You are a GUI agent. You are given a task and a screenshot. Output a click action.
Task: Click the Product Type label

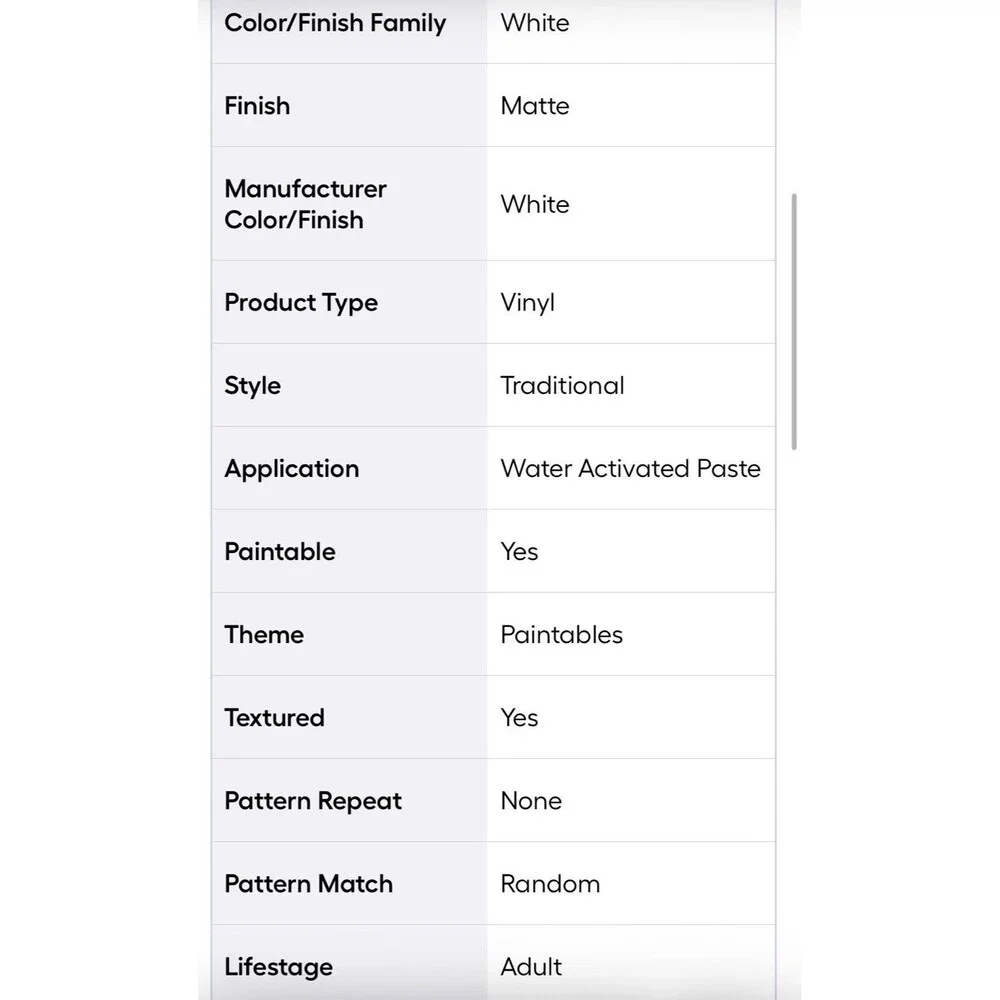pos(300,303)
